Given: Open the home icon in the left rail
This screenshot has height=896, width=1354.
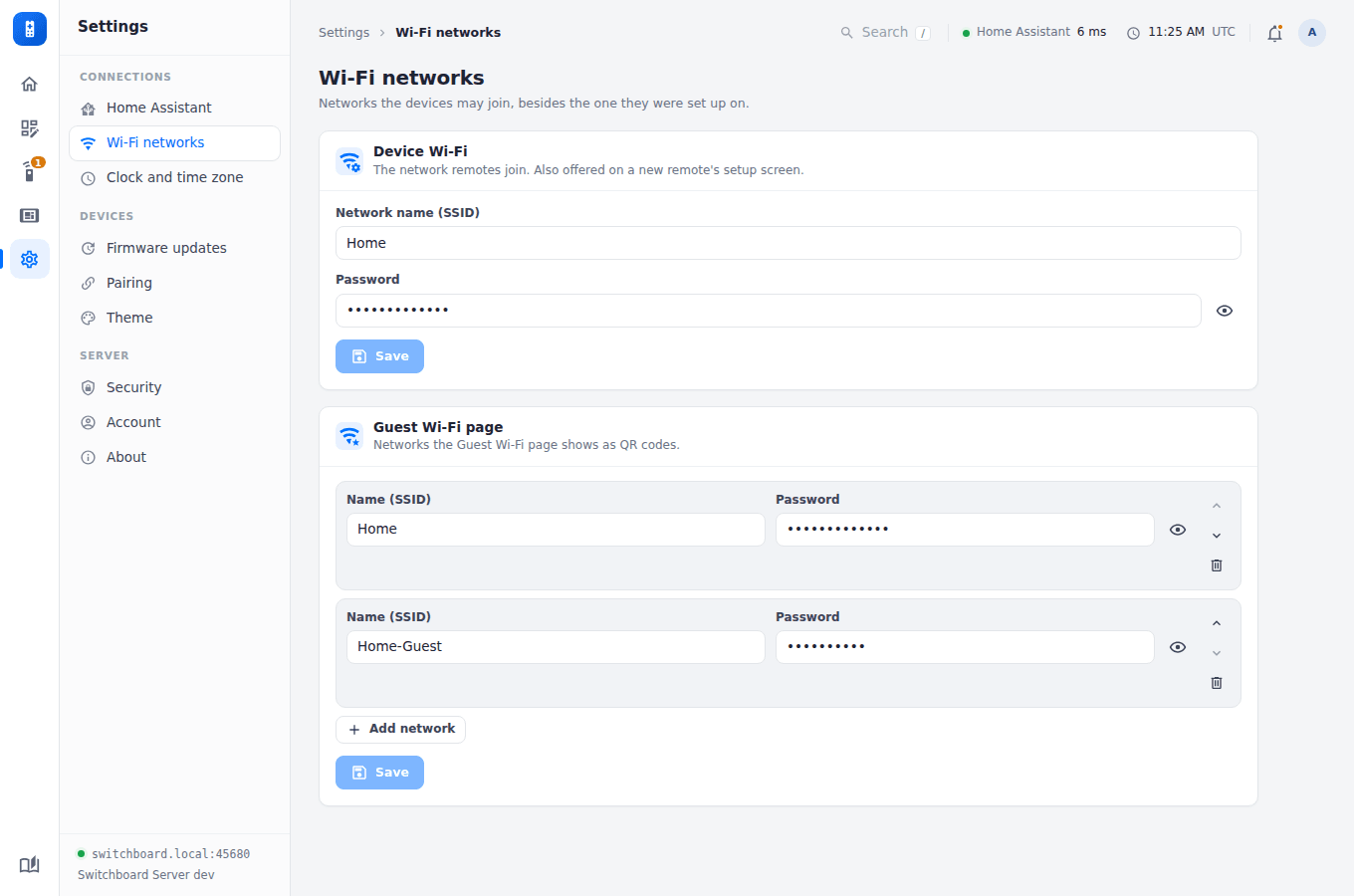Looking at the screenshot, I should [30, 85].
